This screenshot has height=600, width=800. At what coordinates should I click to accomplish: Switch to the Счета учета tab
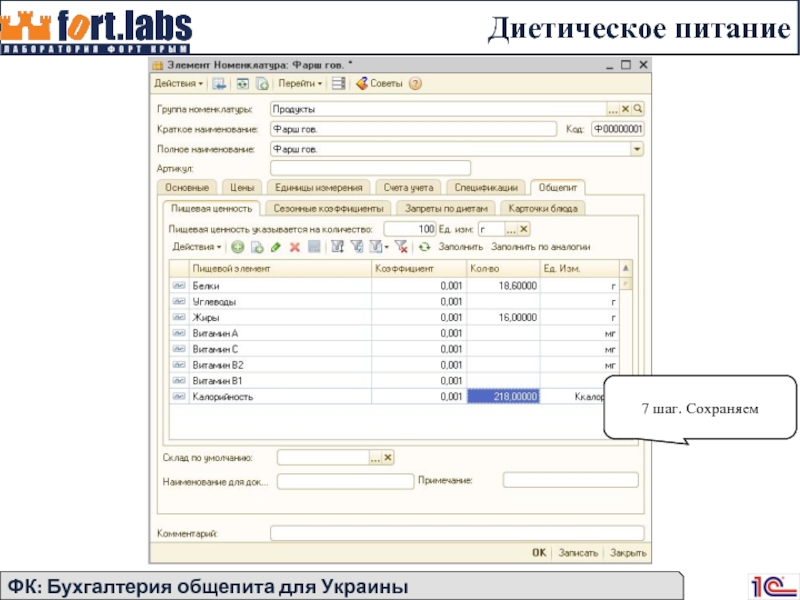pos(408,187)
